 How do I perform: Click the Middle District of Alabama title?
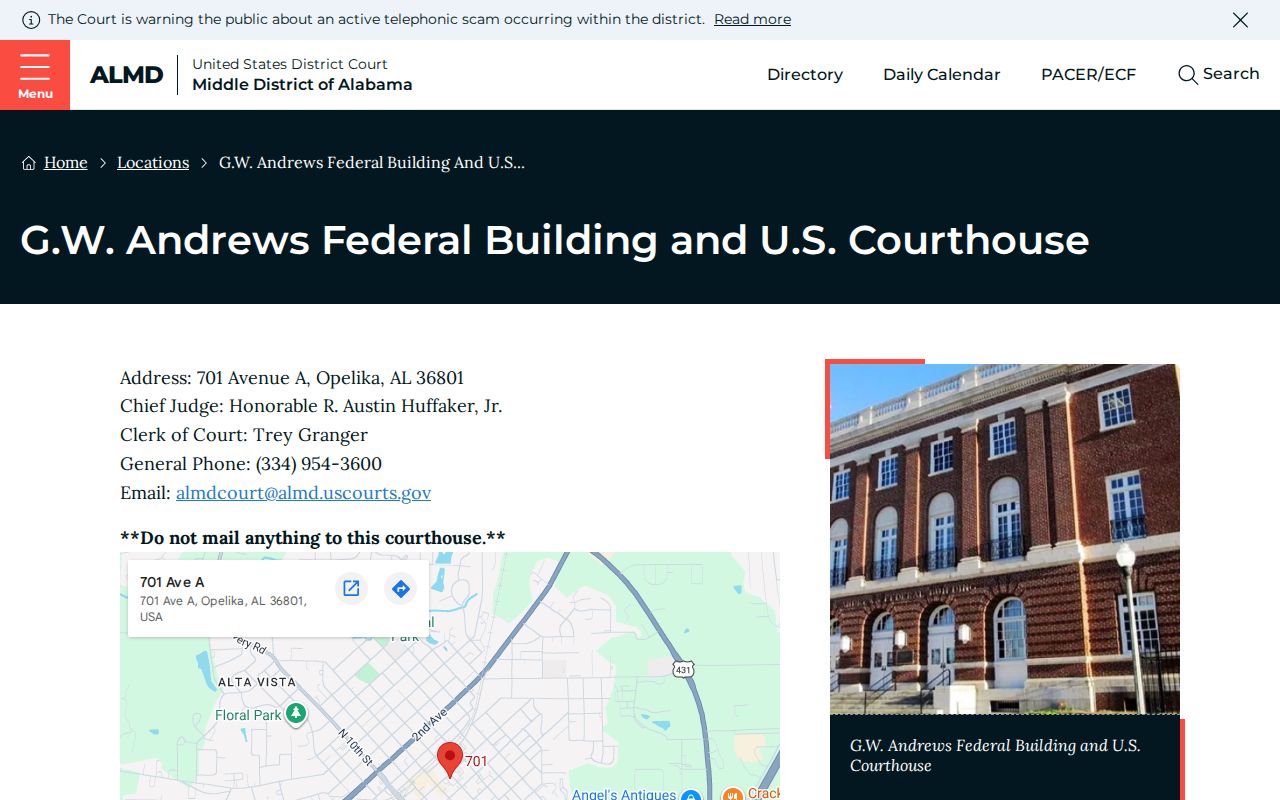coord(302,85)
